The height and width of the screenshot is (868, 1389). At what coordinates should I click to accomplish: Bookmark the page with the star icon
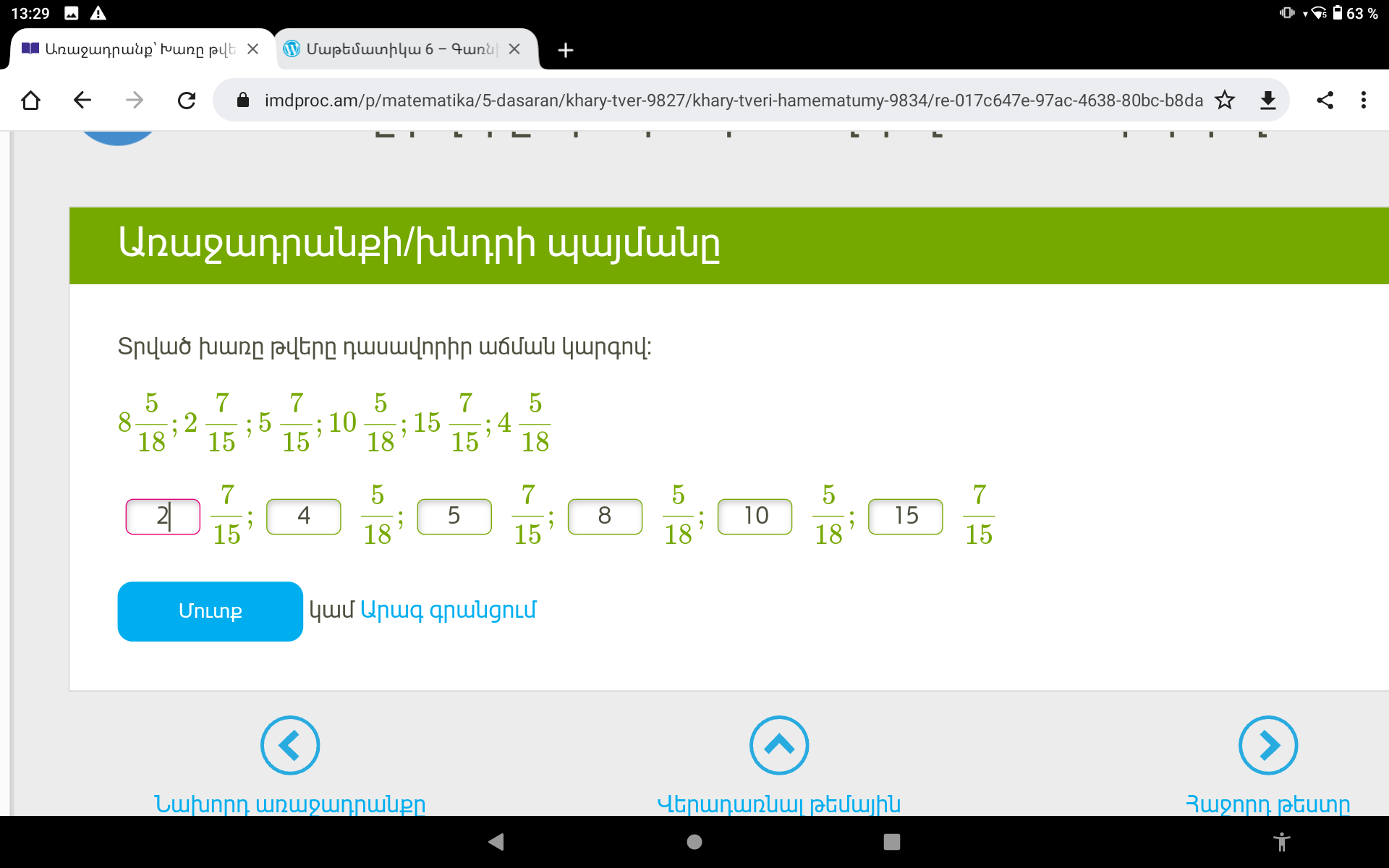point(1225,100)
